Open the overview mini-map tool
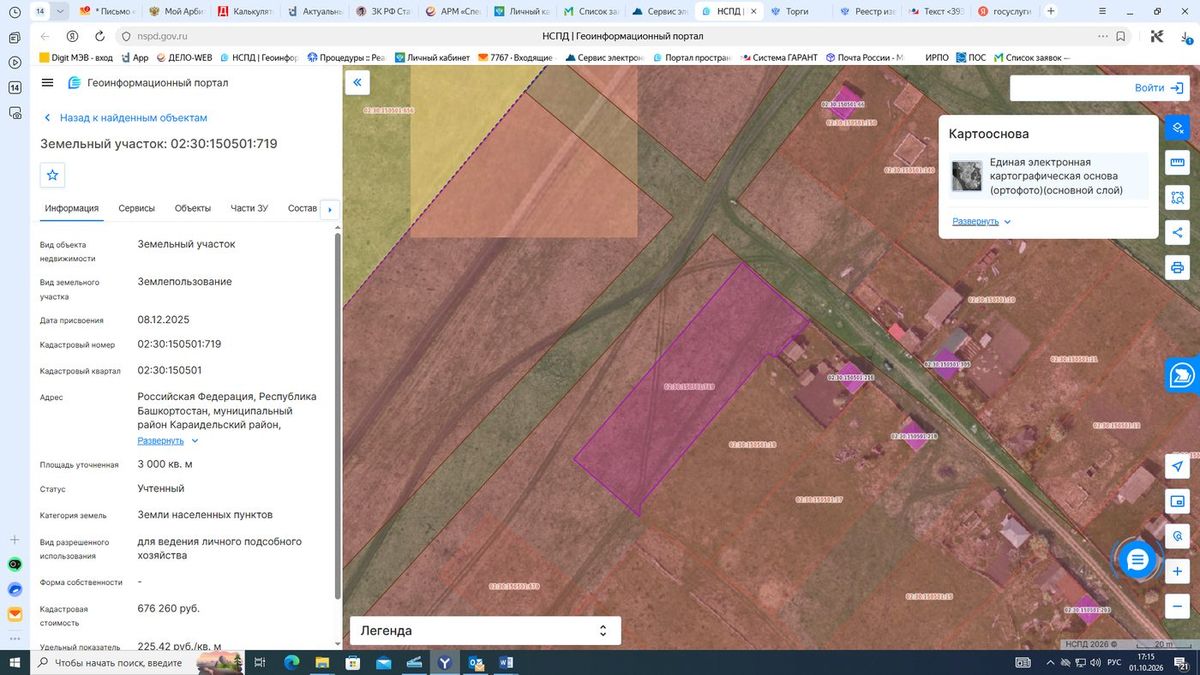The height and width of the screenshot is (675, 1200). pos(1177,501)
